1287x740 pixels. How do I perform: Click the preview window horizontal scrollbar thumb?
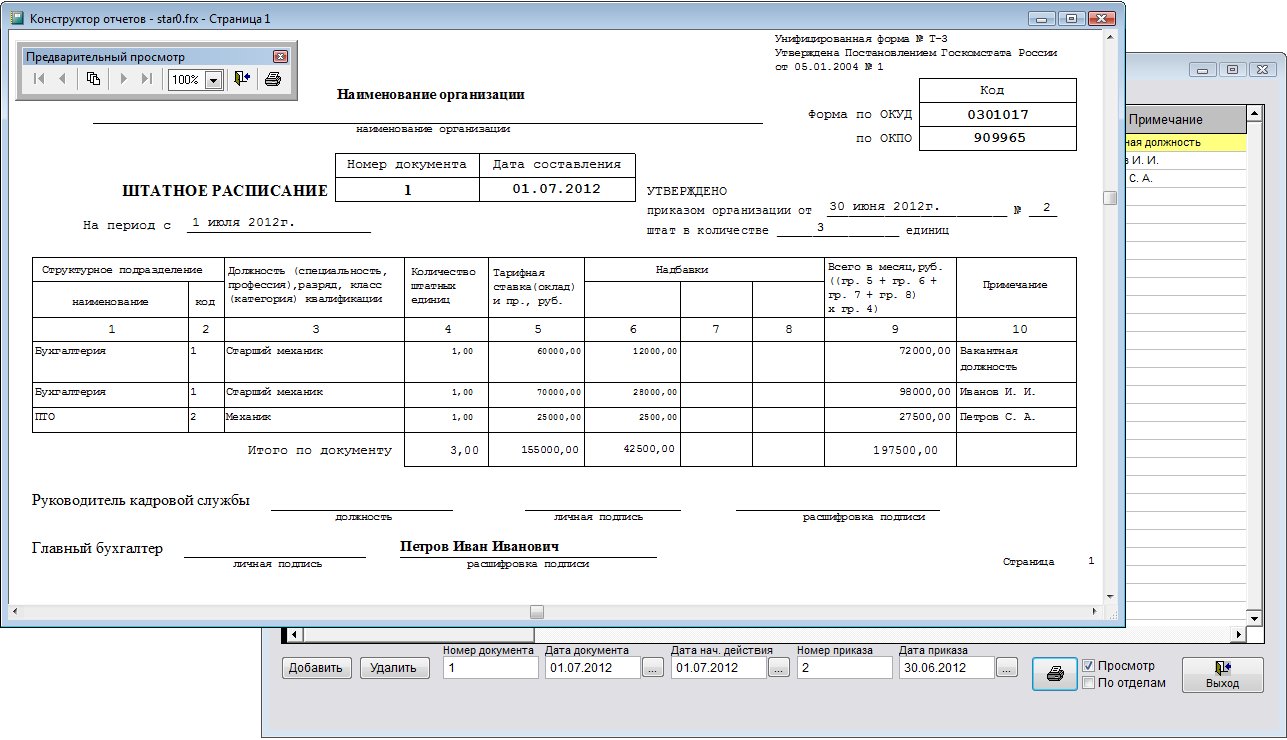[x=537, y=612]
